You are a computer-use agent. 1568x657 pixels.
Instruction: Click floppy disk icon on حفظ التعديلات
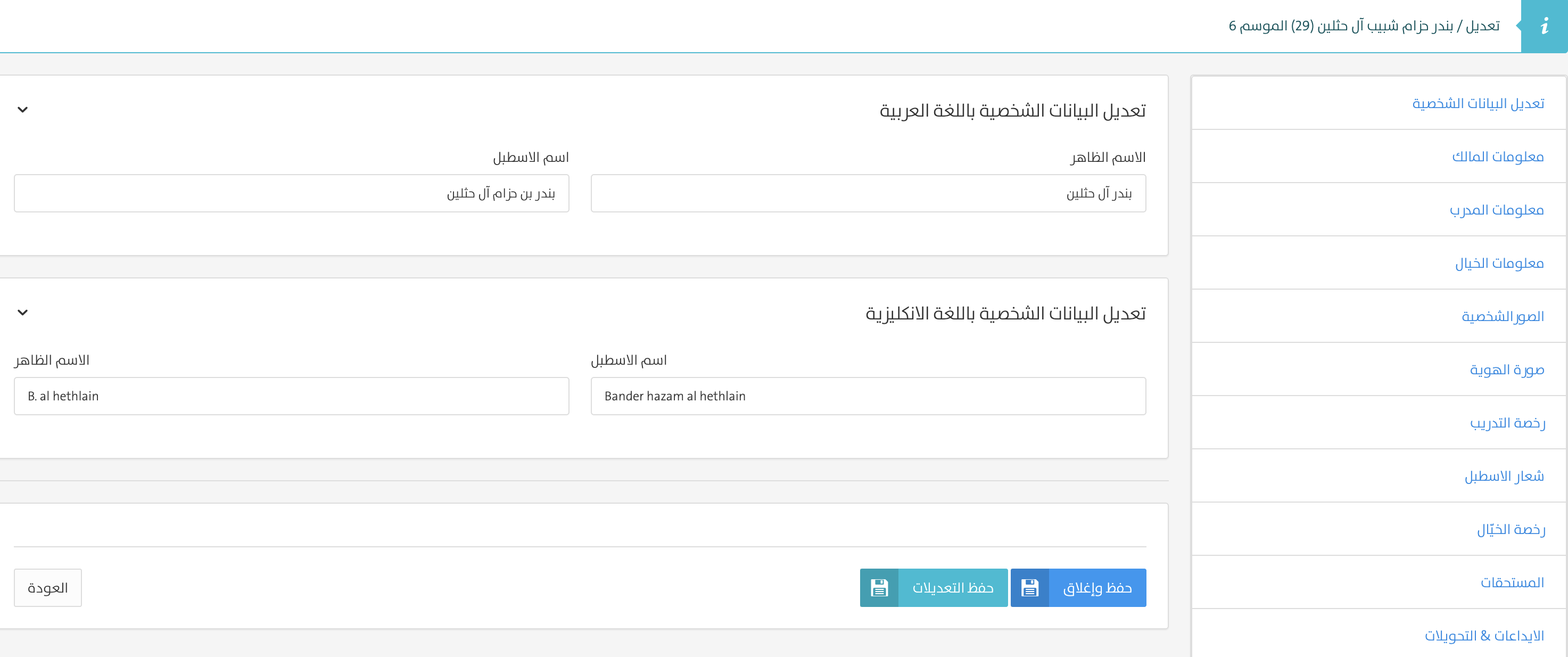(879, 588)
